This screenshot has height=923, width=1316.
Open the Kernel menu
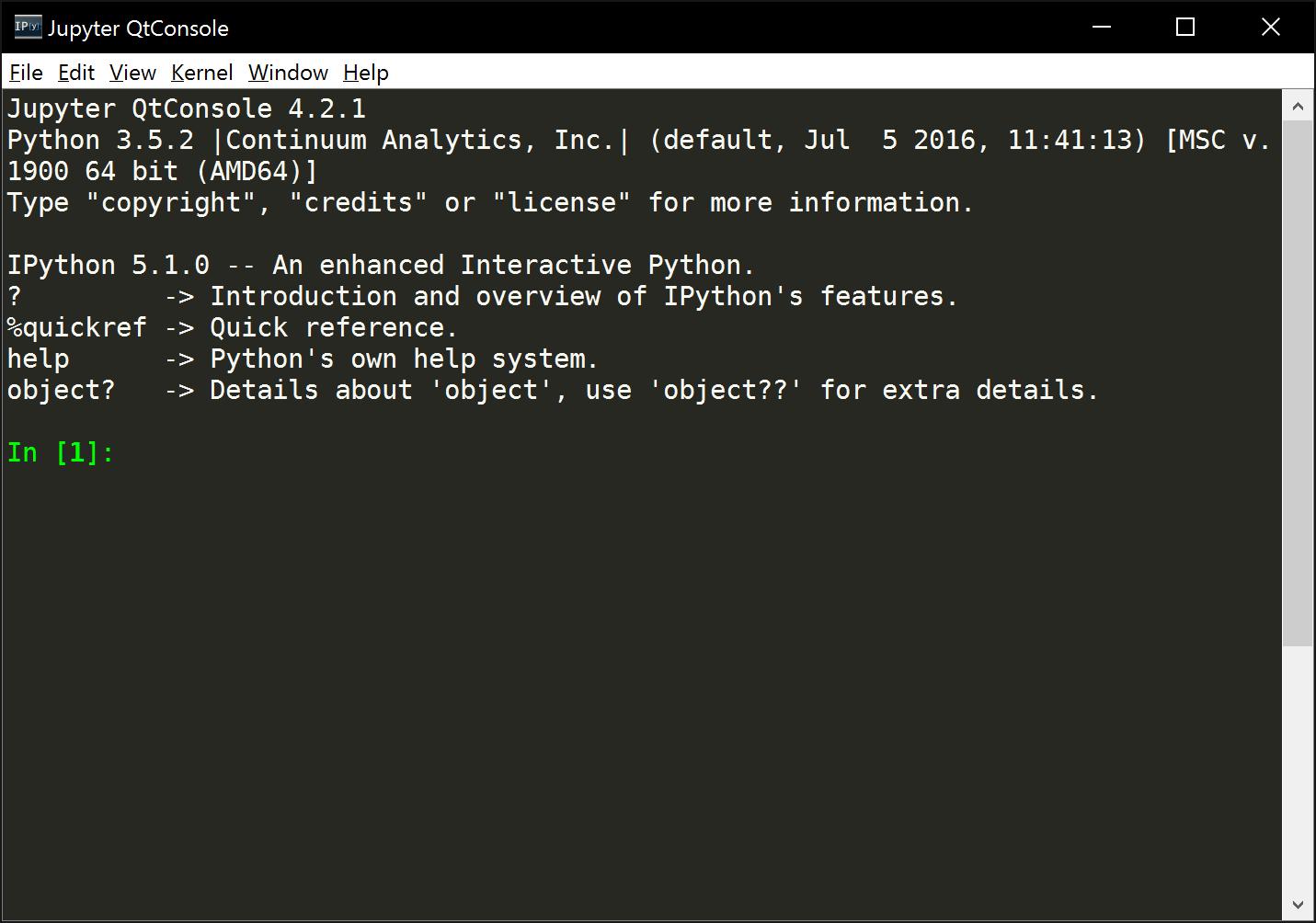pos(201,73)
